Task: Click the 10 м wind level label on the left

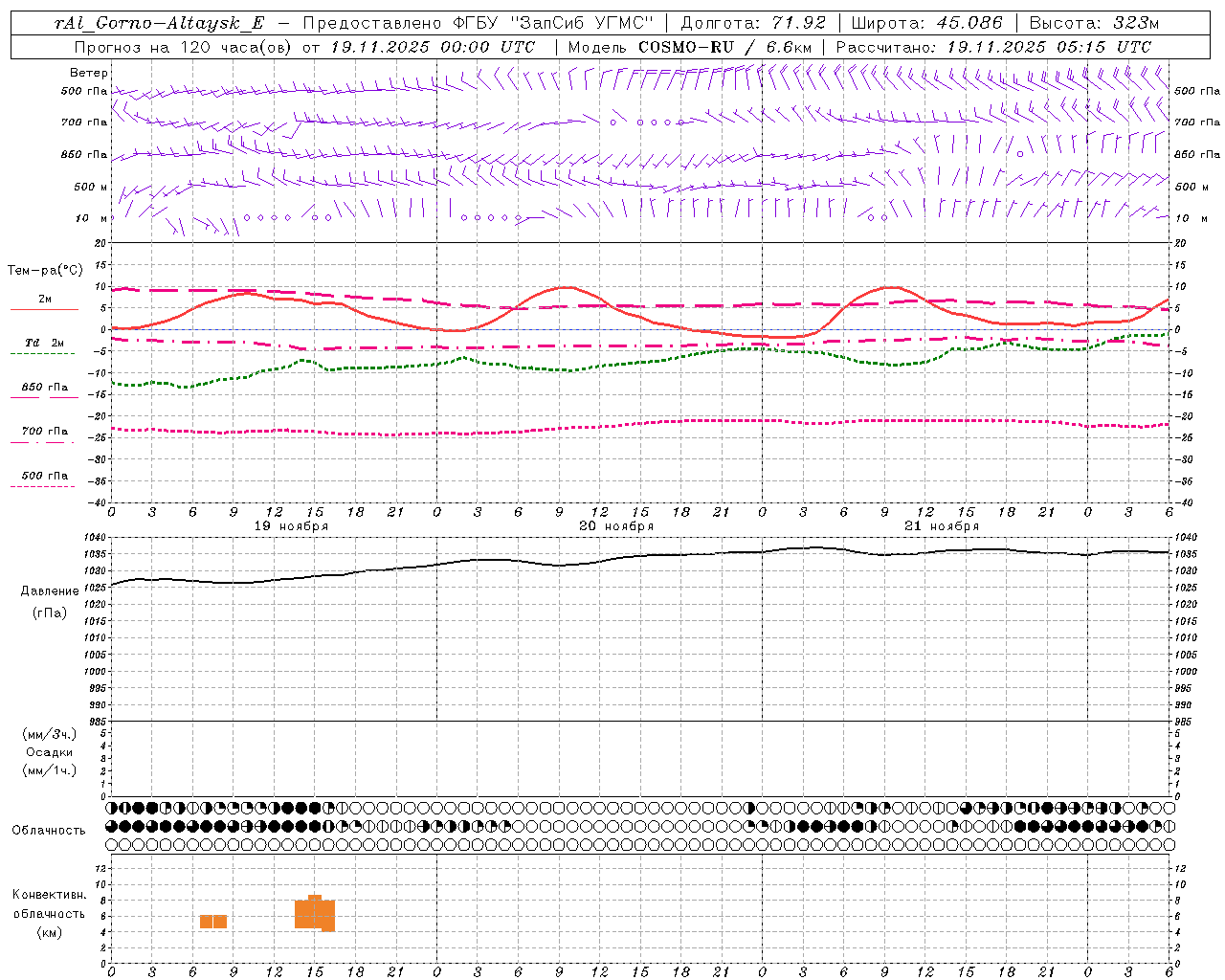Action: point(92,218)
